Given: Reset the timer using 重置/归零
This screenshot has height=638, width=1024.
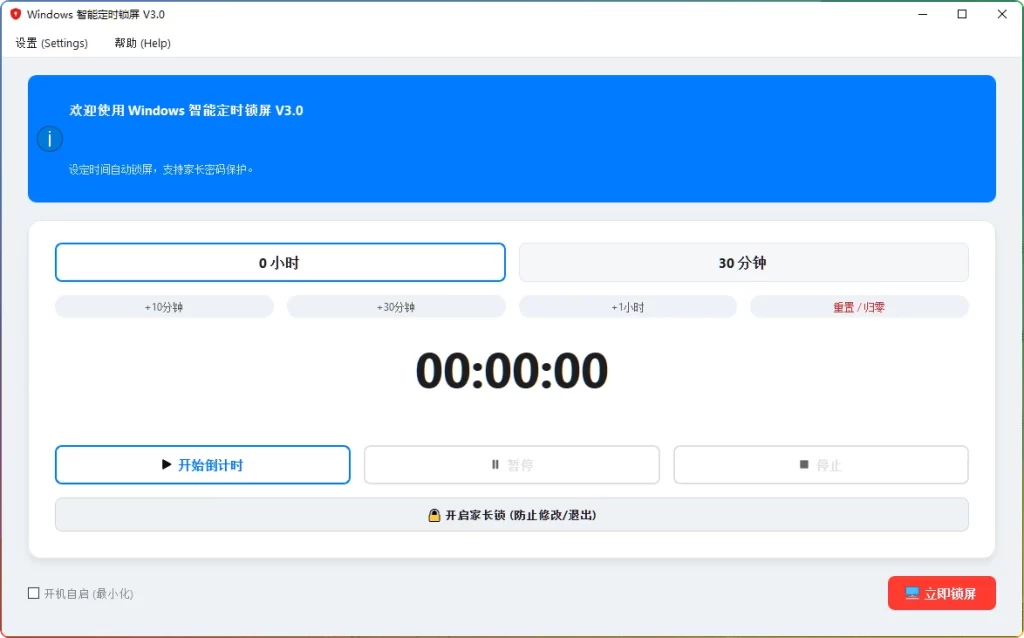Looking at the screenshot, I should point(859,306).
